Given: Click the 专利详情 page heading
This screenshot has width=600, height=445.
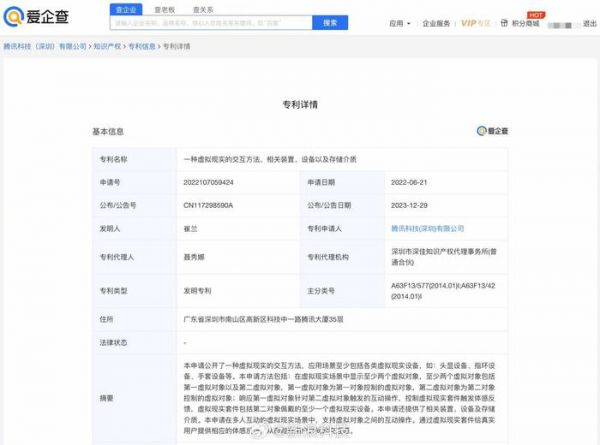Looking at the screenshot, I should [299, 103].
